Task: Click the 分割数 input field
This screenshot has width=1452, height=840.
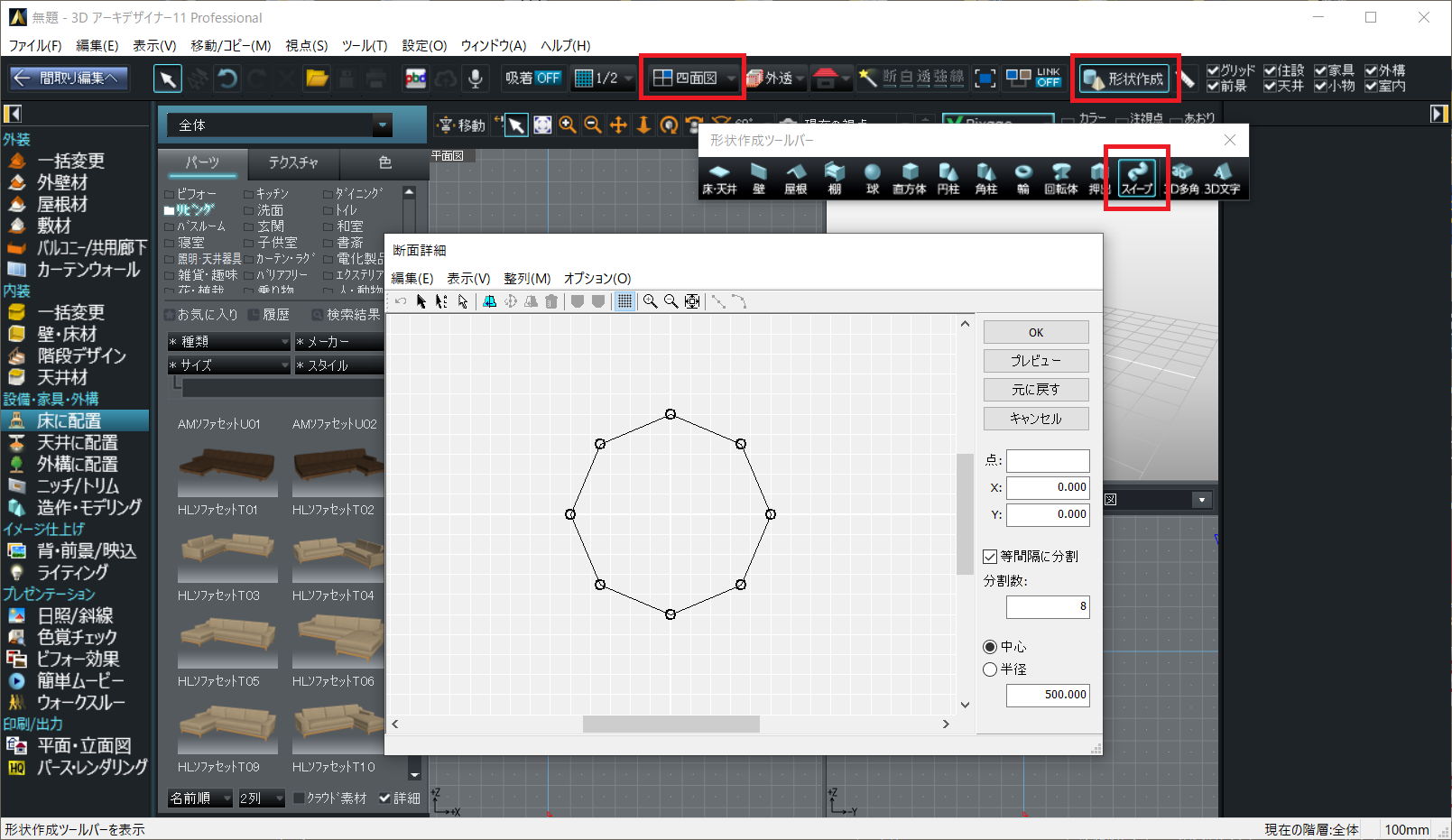Action: coord(1047,606)
